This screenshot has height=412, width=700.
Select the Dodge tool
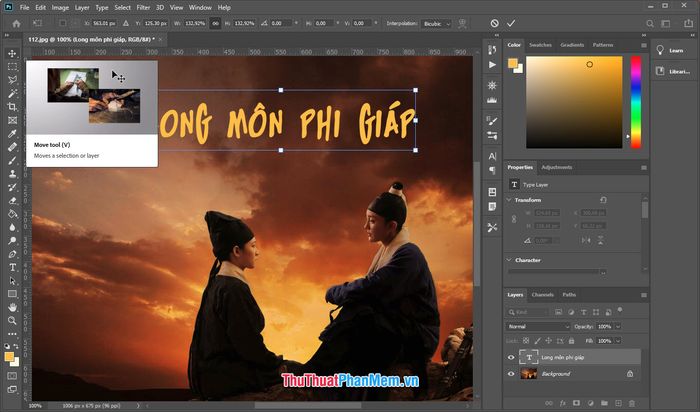pos(12,241)
